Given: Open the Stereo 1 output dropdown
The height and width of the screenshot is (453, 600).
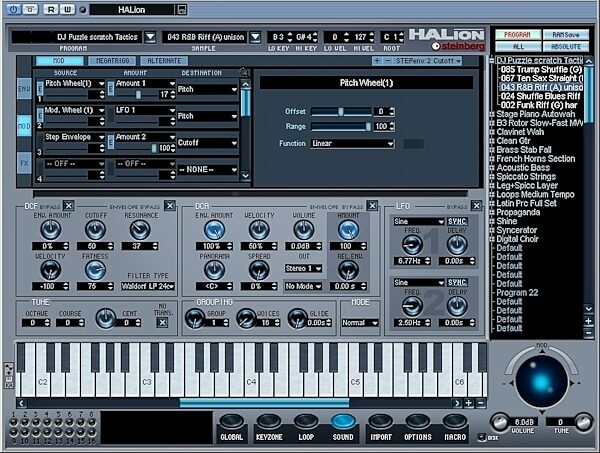Looking at the screenshot, I should click(x=303, y=269).
